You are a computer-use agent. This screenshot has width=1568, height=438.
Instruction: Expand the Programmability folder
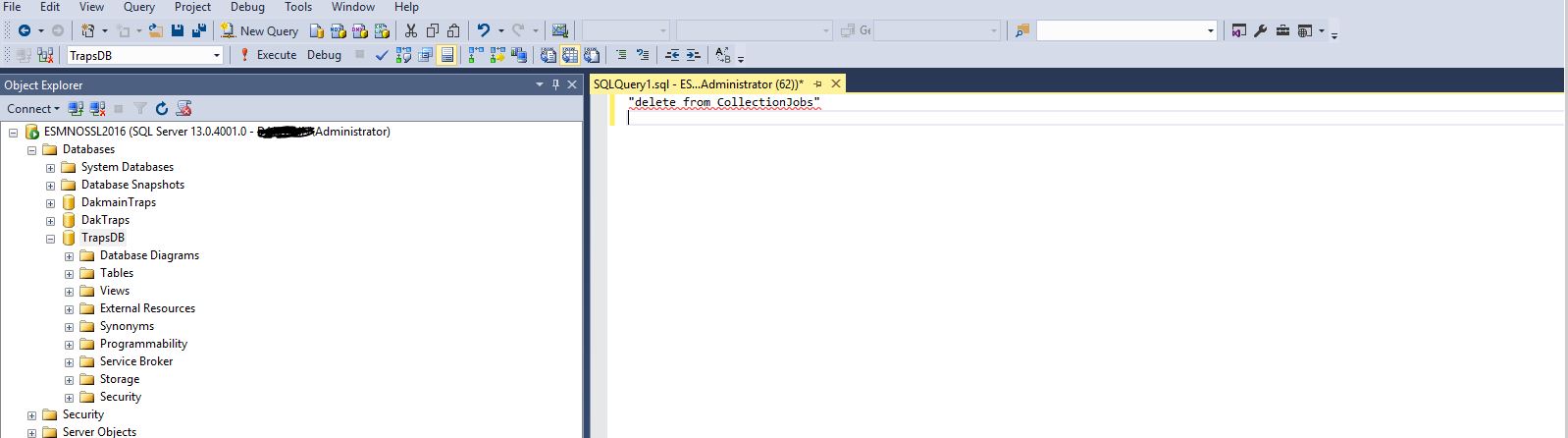(69, 345)
